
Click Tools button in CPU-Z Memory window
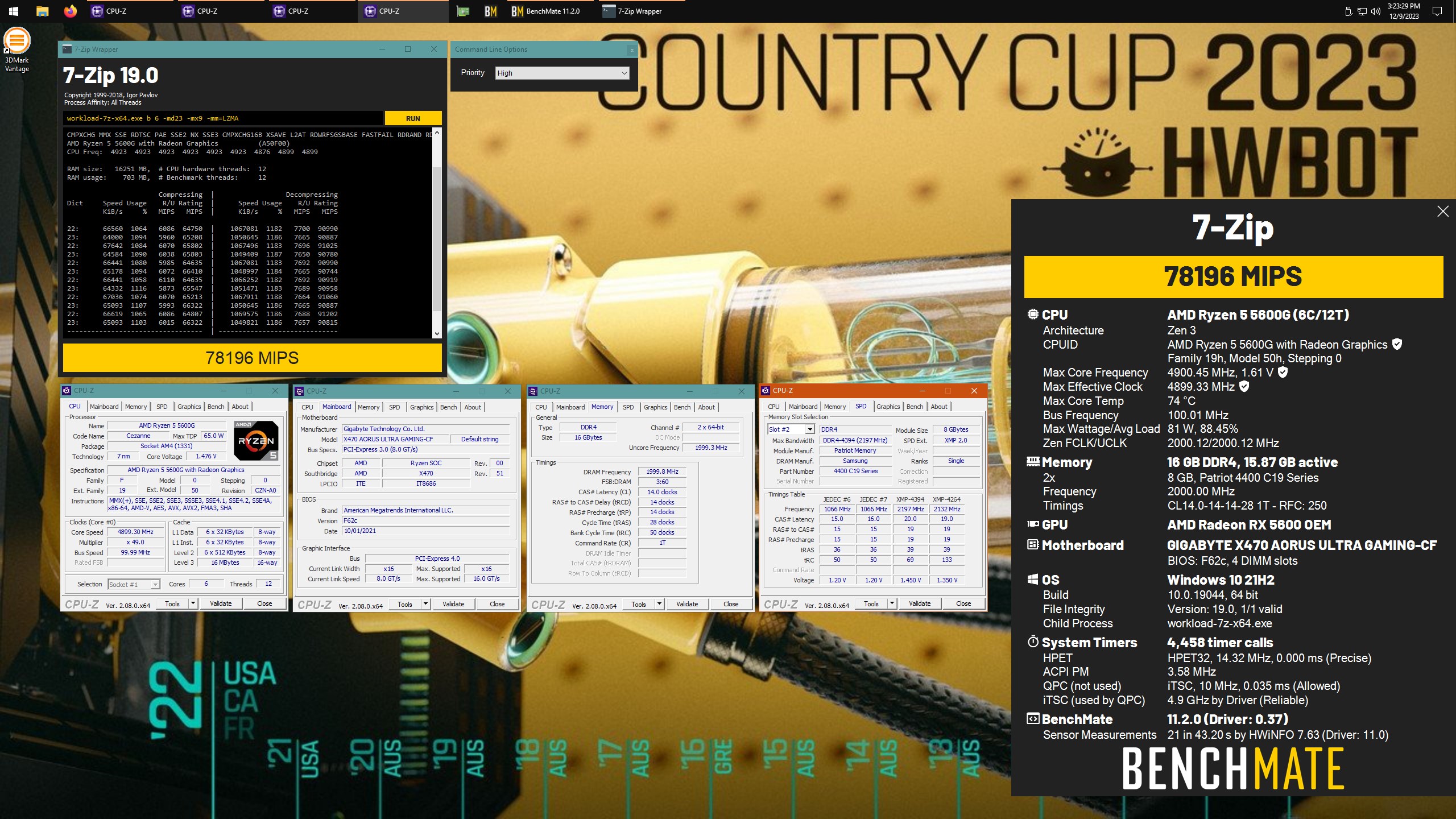pos(638,604)
